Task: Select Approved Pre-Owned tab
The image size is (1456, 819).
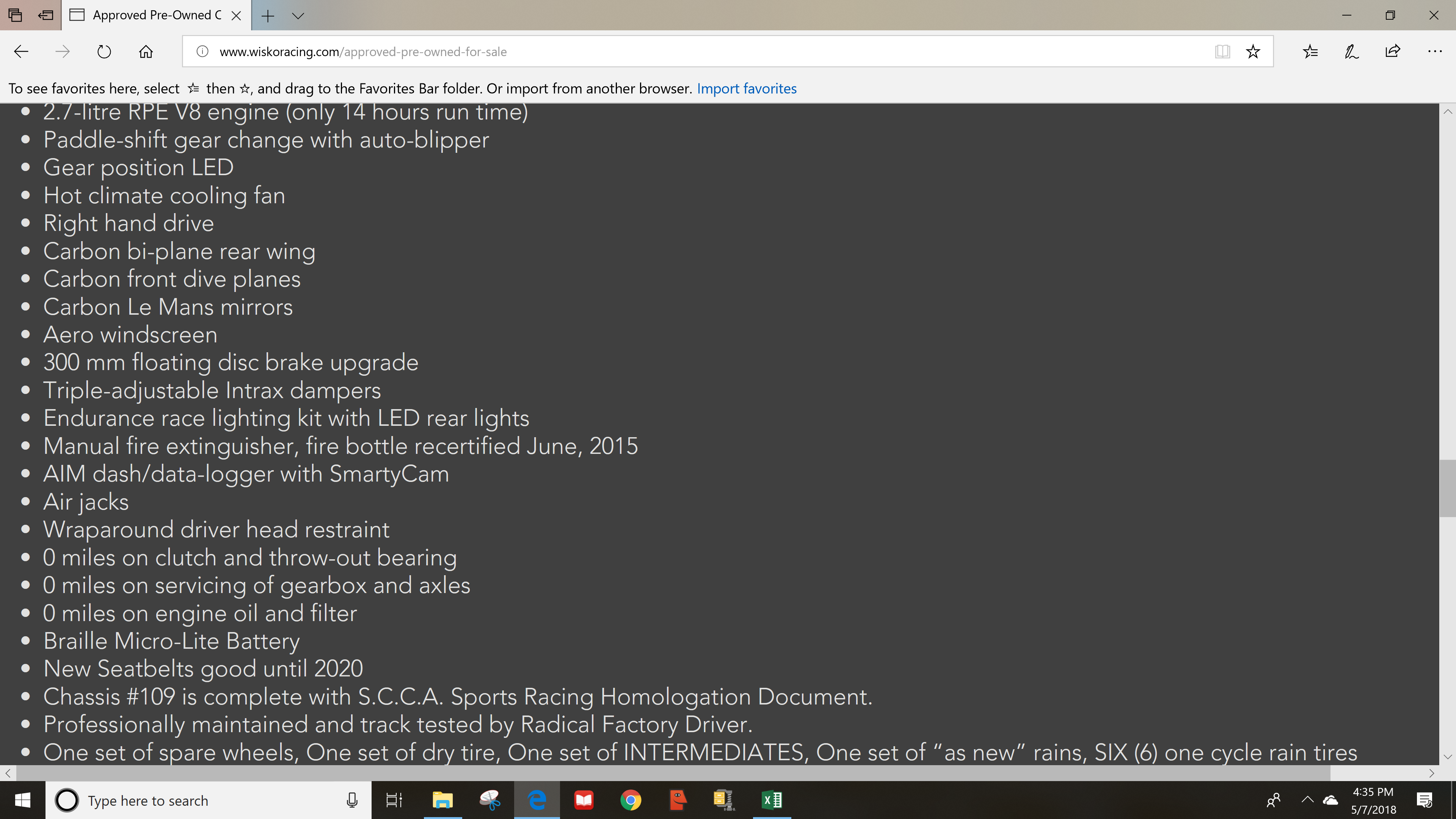Action: [152, 15]
